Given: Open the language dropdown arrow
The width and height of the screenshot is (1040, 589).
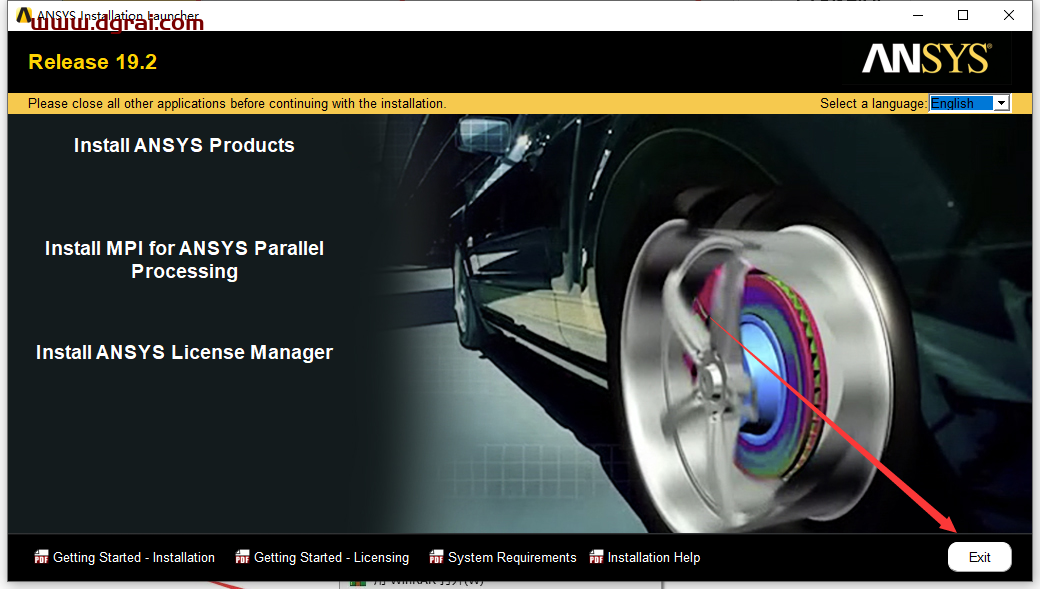Looking at the screenshot, I should click(x=1002, y=103).
